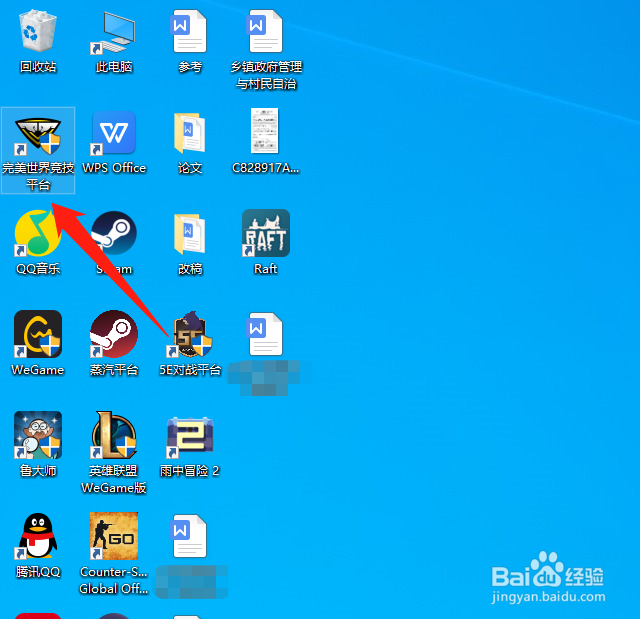Open WPS Office shortcut

[113, 133]
